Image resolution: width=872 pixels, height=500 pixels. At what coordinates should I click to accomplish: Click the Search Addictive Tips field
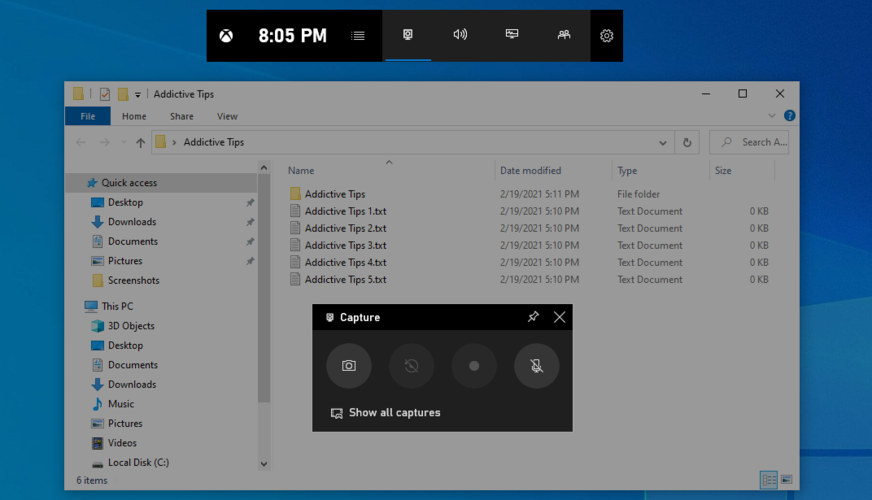[749, 142]
